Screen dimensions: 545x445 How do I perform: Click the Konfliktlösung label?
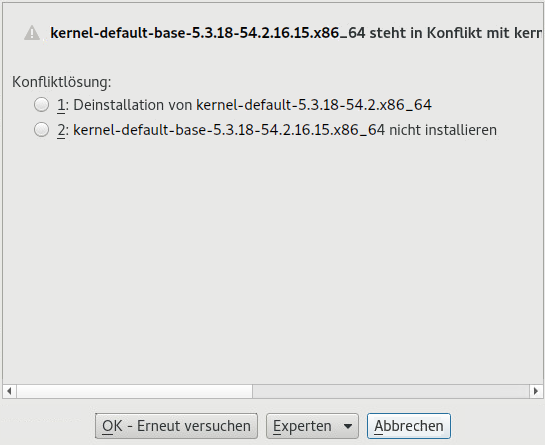click(x=62, y=82)
